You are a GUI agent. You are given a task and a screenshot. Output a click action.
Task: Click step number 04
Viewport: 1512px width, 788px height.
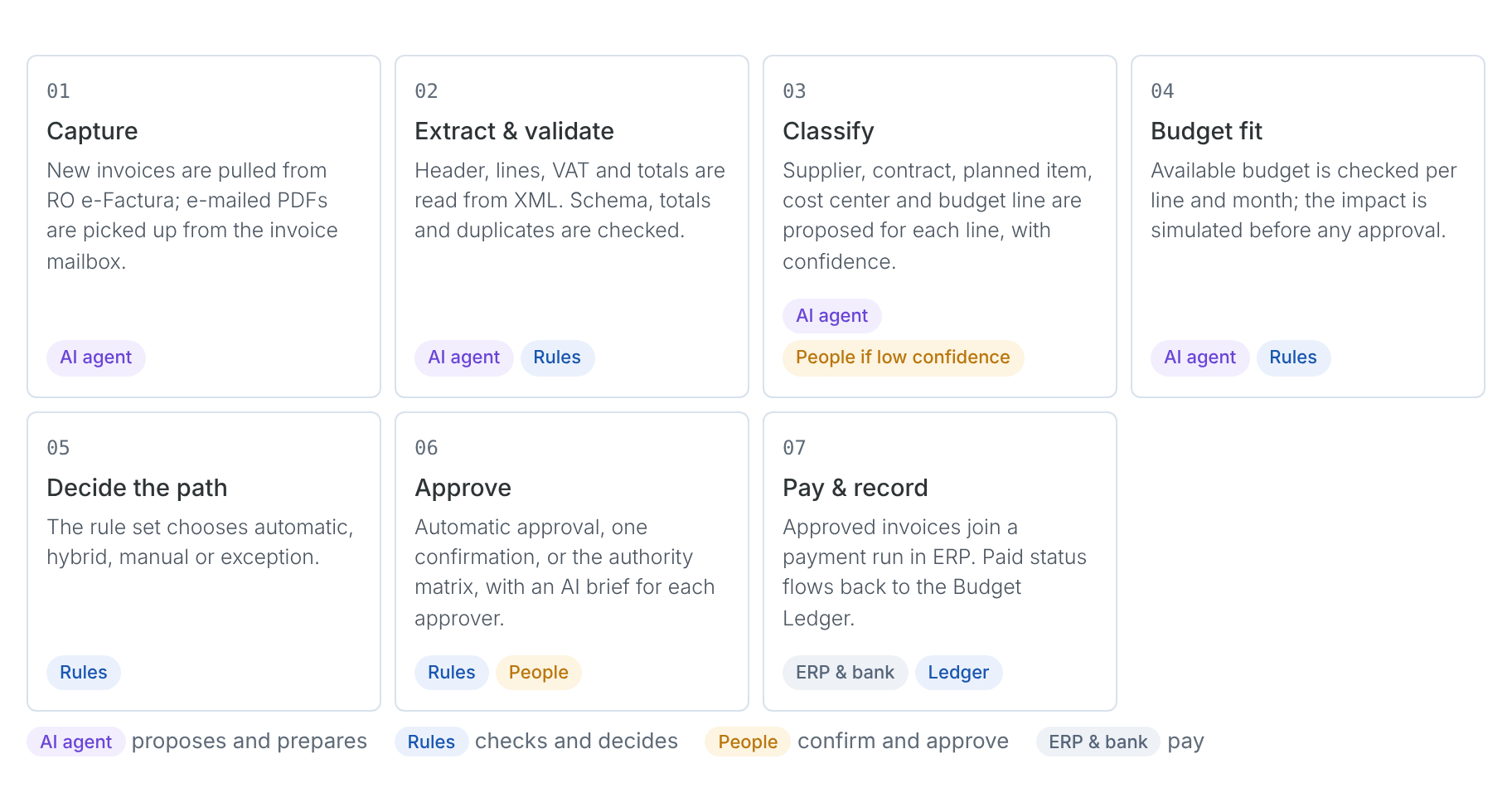pos(1162,91)
